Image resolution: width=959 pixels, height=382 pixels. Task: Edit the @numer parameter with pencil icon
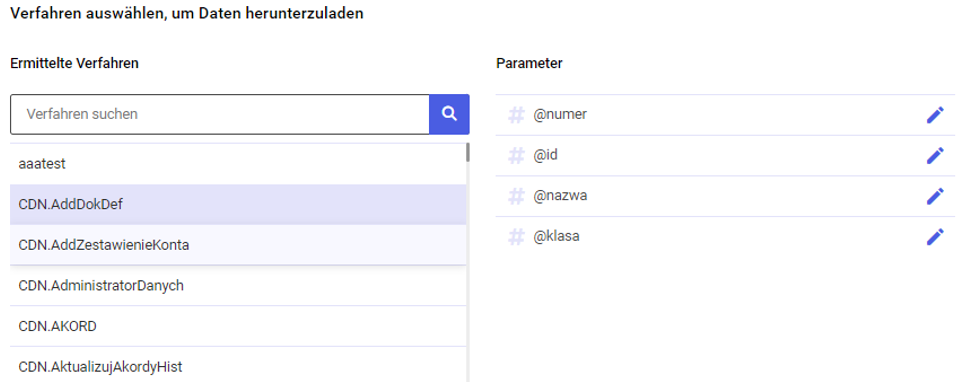pos(935,115)
